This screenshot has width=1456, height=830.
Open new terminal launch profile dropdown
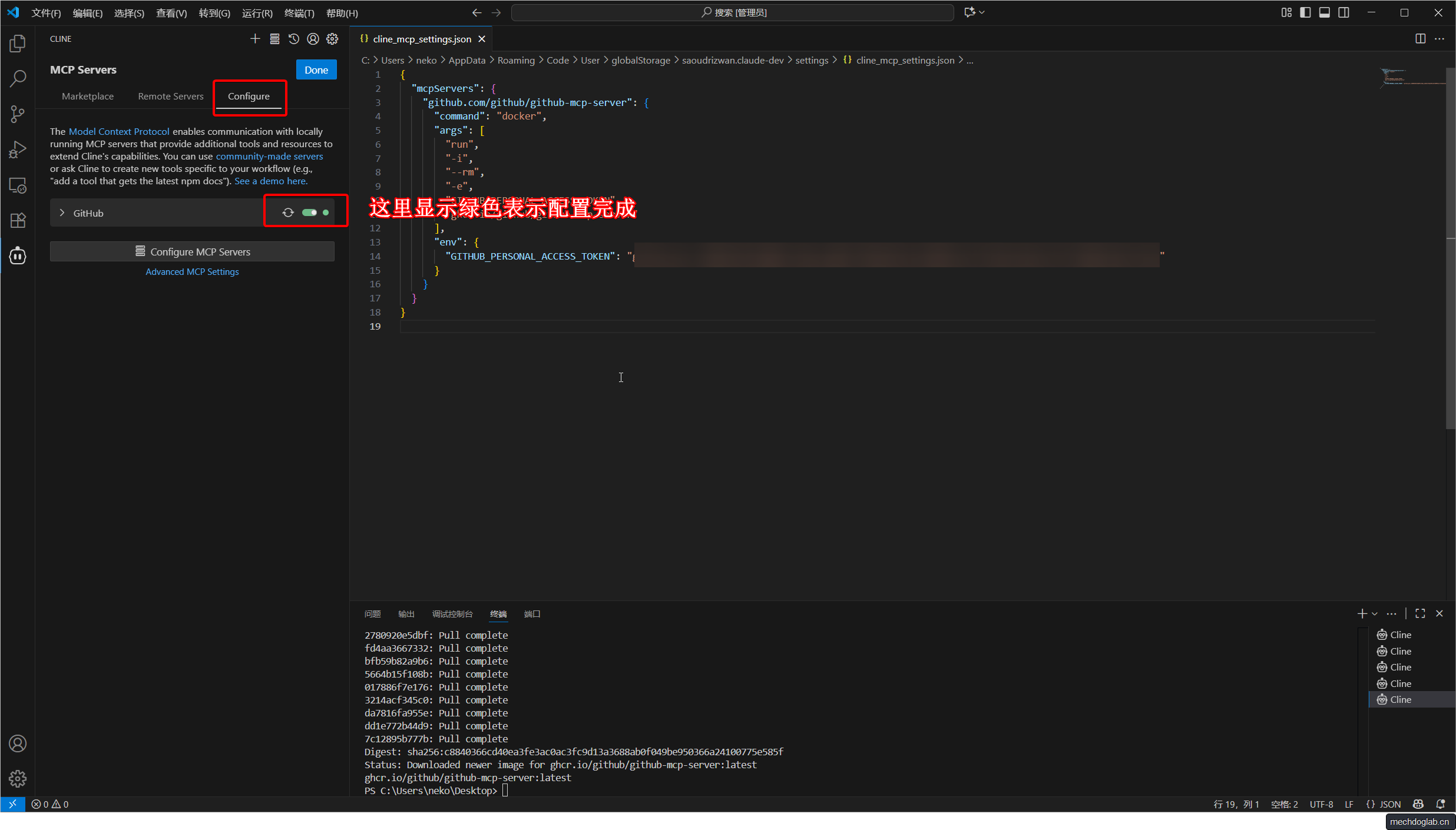tap(1375, 614)
